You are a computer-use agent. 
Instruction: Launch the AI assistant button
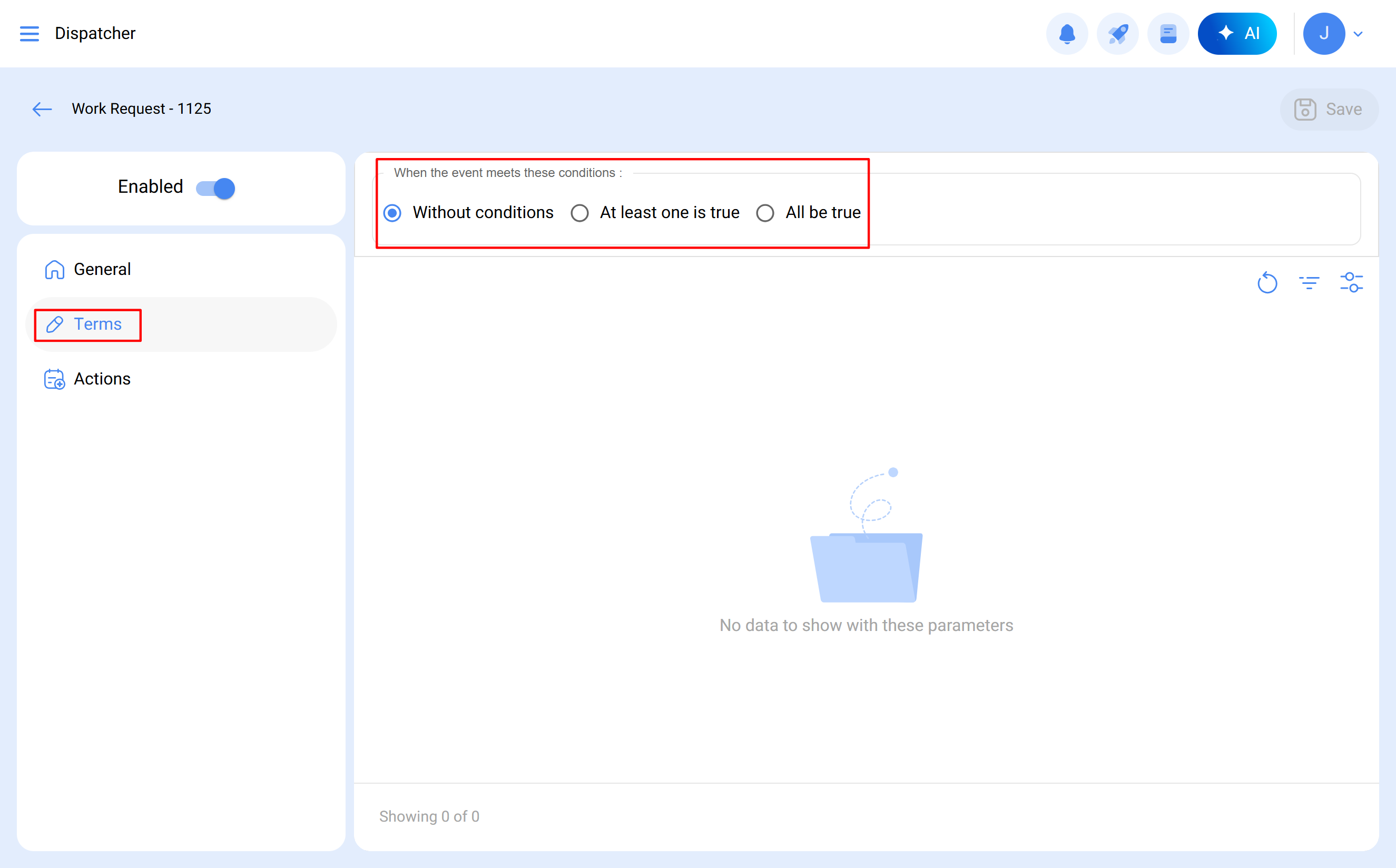pyautogui.click(x=1237, y=33)
